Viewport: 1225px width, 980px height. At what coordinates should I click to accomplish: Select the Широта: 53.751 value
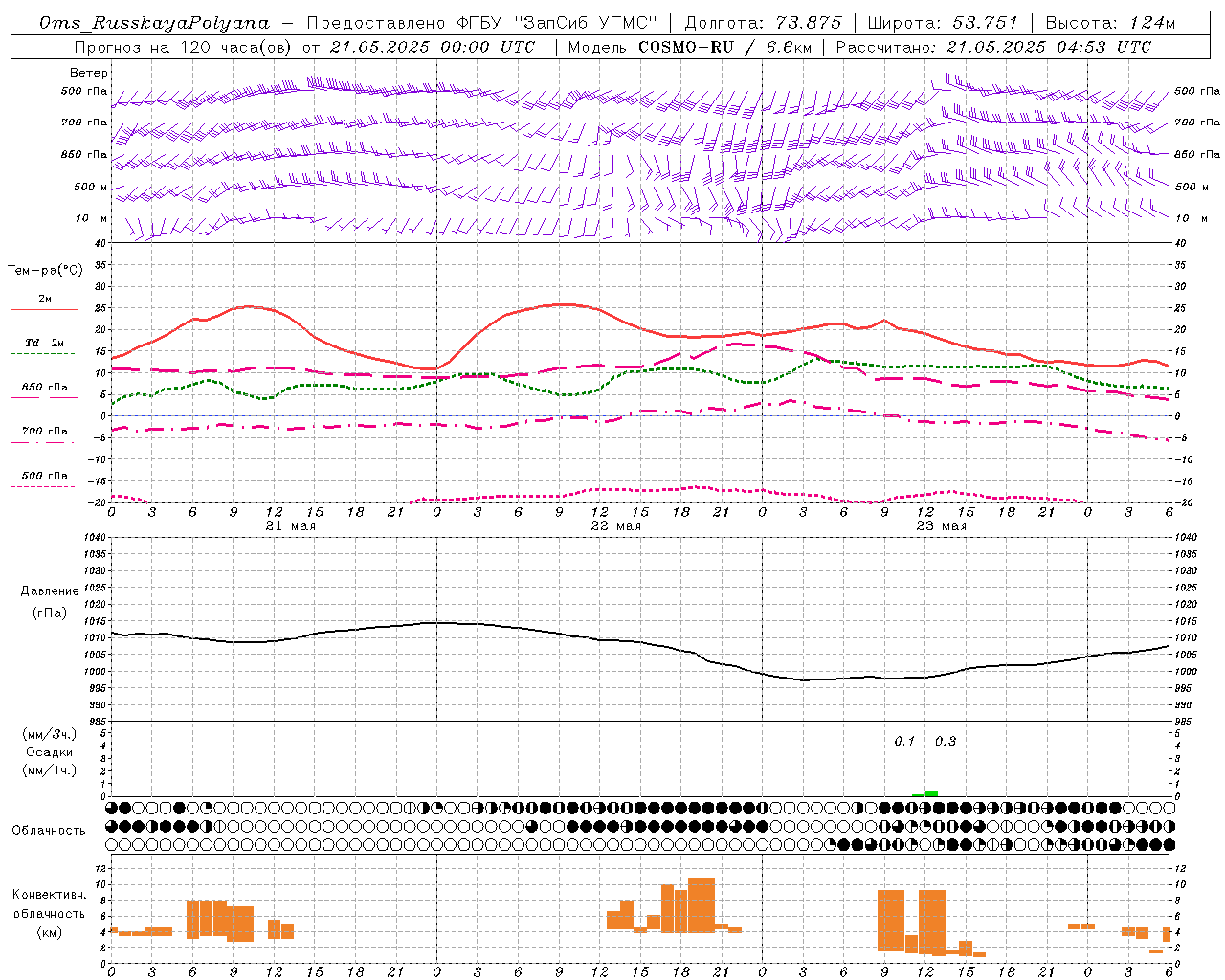943,23
